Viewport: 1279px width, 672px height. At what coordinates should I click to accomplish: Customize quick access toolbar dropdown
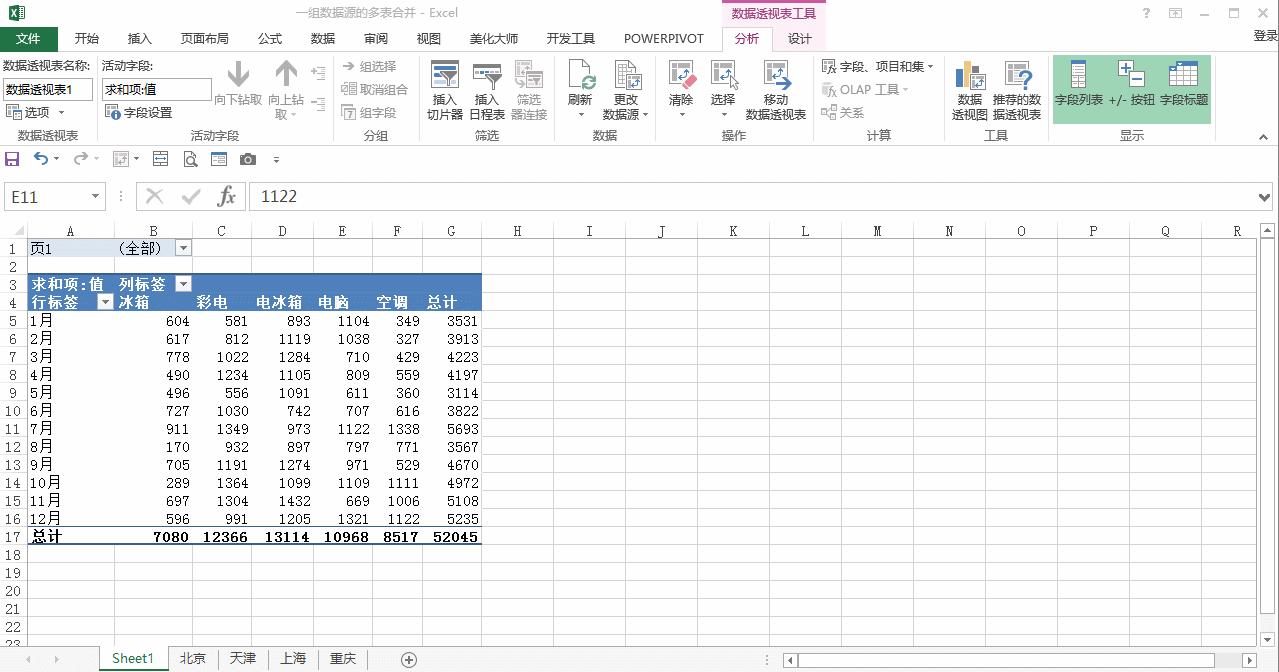[276, 160]
